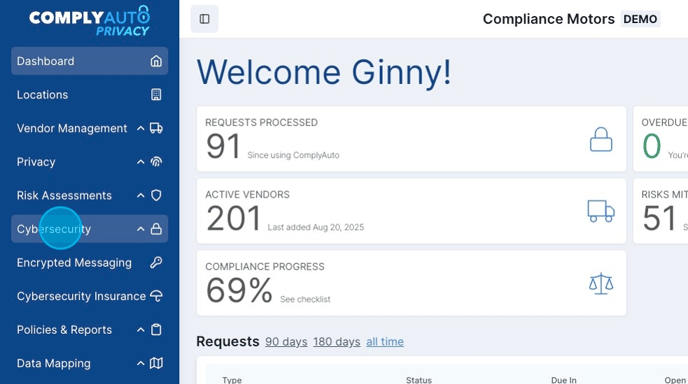Click the scales icon in Compliance Progress card
This screenshot has height=384, width=688.
click(601, 284)
